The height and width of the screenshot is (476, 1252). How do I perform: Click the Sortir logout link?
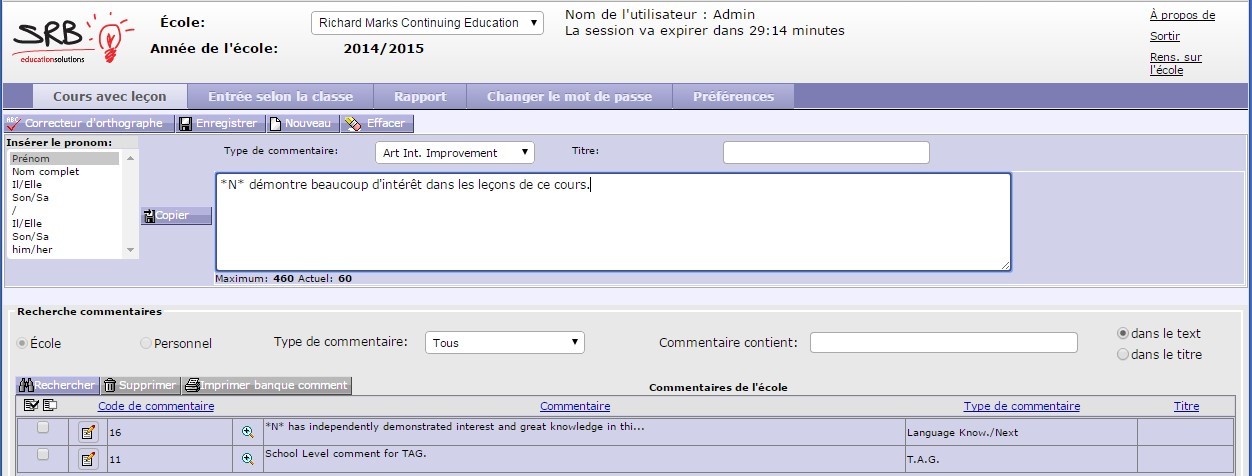tap(1164, 36)
